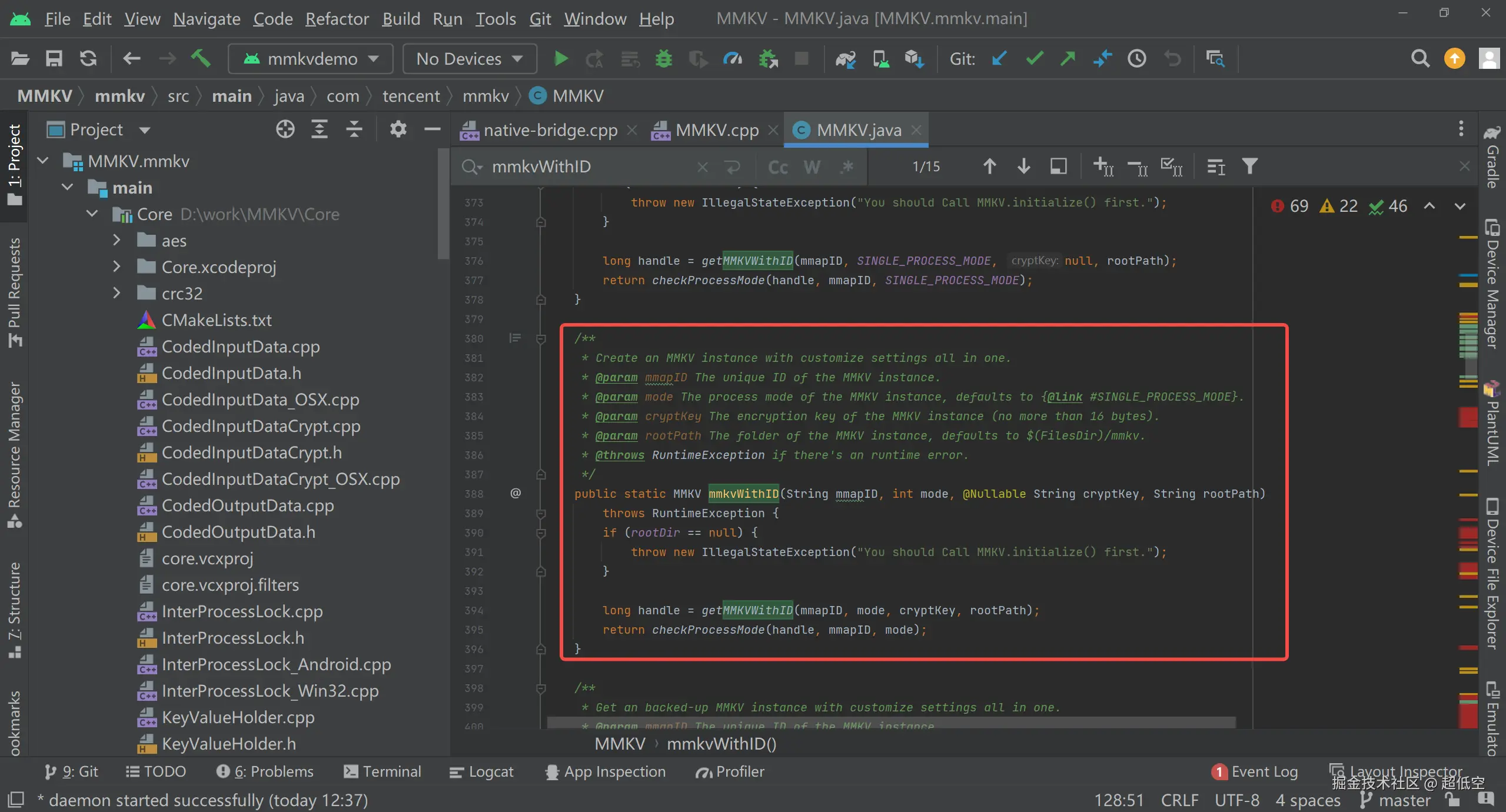Click the Make Project hammer icon
The height and width of the screenshot is (812, 1506).
[201, 59]
